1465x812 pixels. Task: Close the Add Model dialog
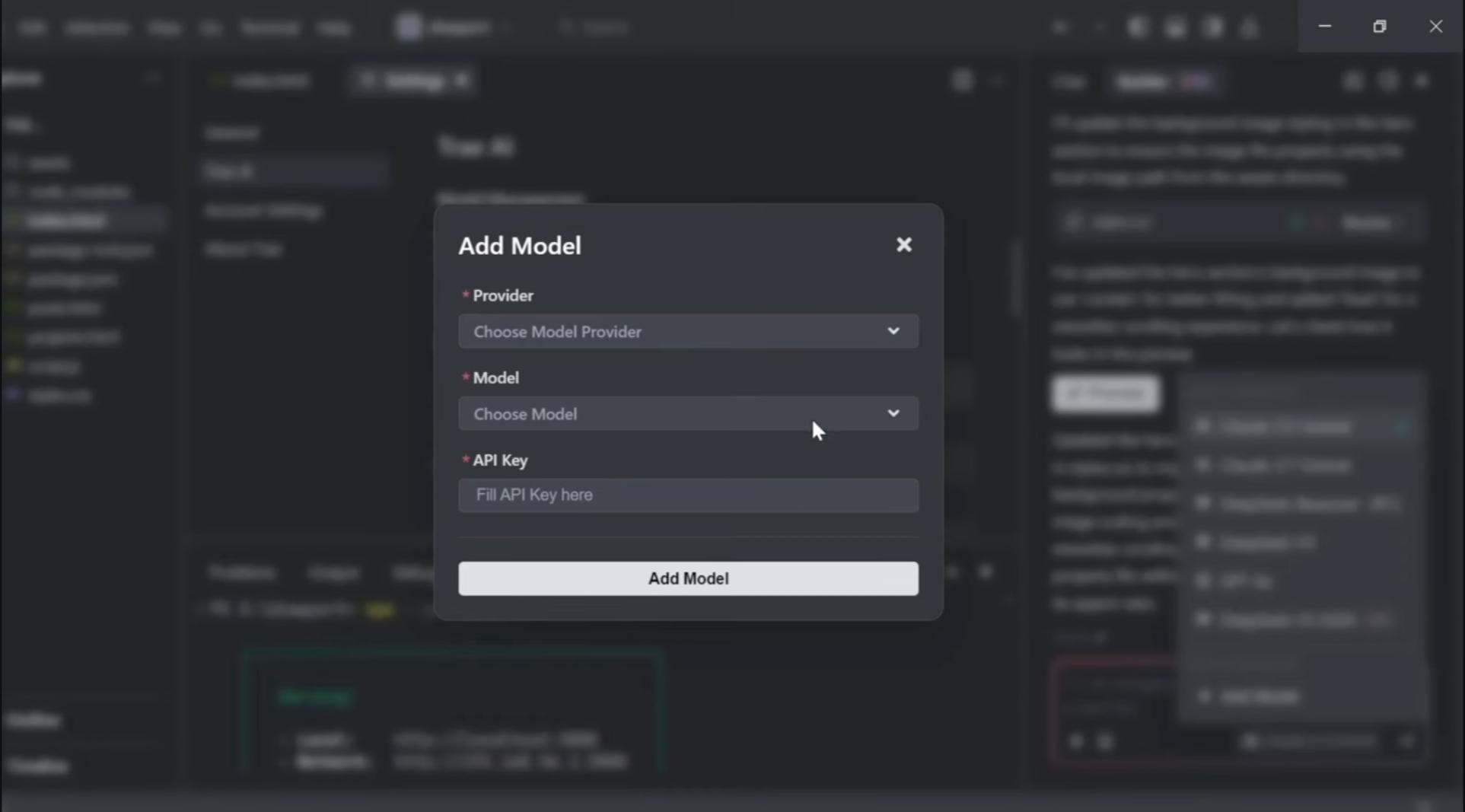tap(903, 245)
